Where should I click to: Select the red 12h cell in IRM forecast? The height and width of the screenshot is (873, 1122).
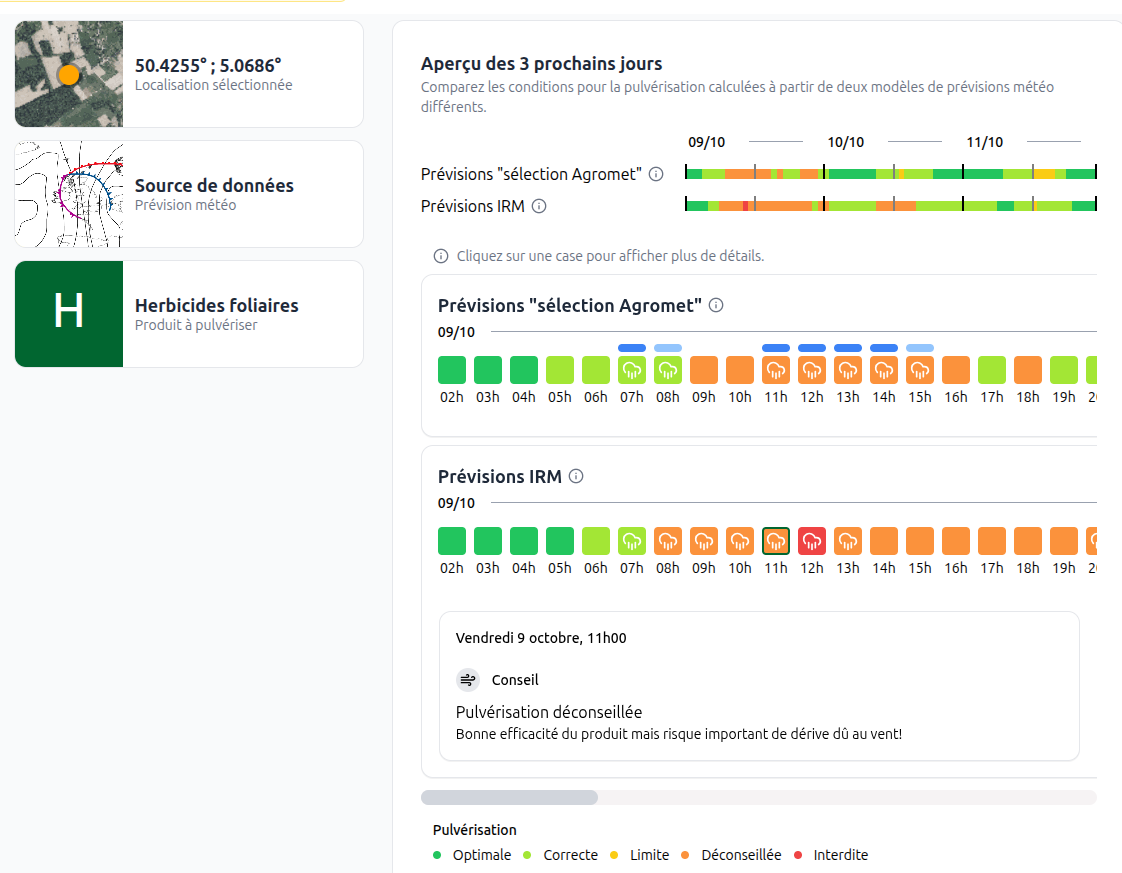(x=812, y=541)
